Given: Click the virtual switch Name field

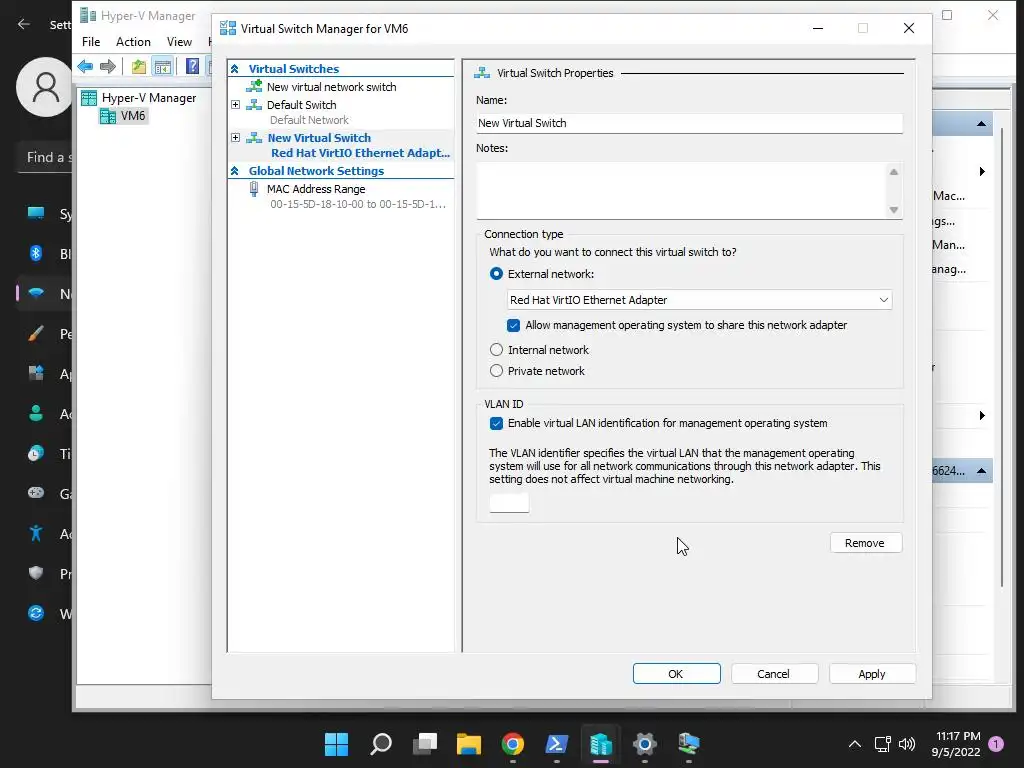Looking at the screenshot, I should point(690,123).
